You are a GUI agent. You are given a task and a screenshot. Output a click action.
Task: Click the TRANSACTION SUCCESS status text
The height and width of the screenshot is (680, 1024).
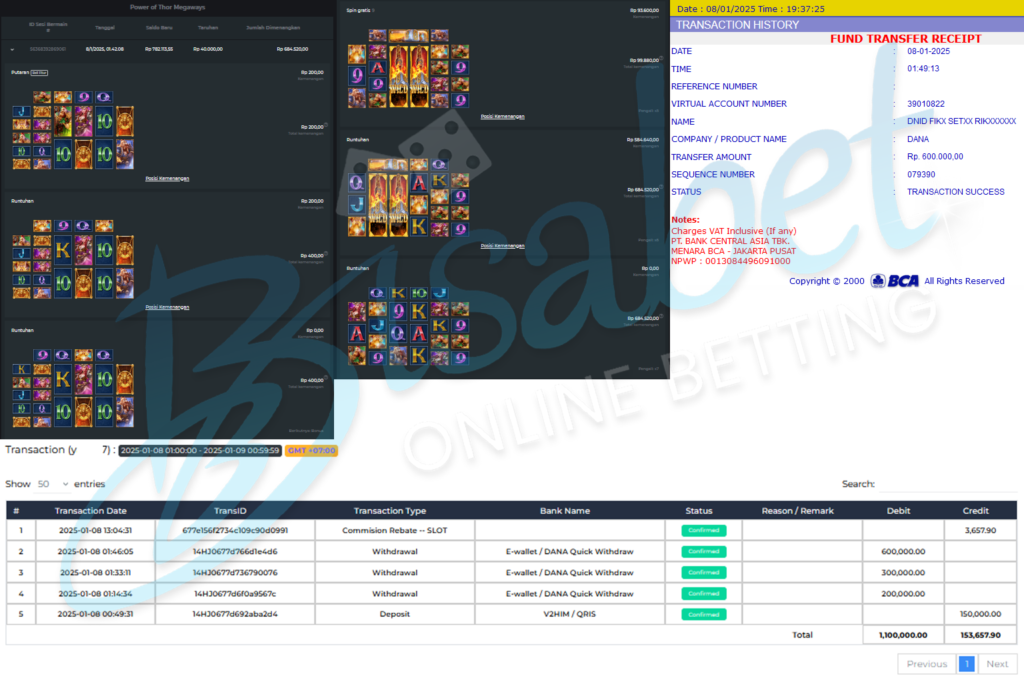coord(955,192)
